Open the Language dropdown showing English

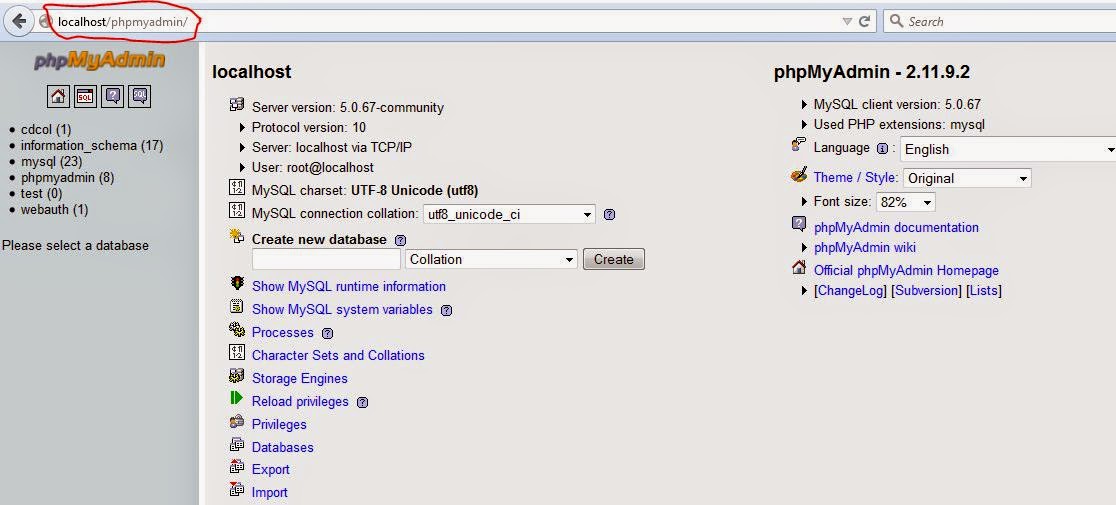point(1008,149)
